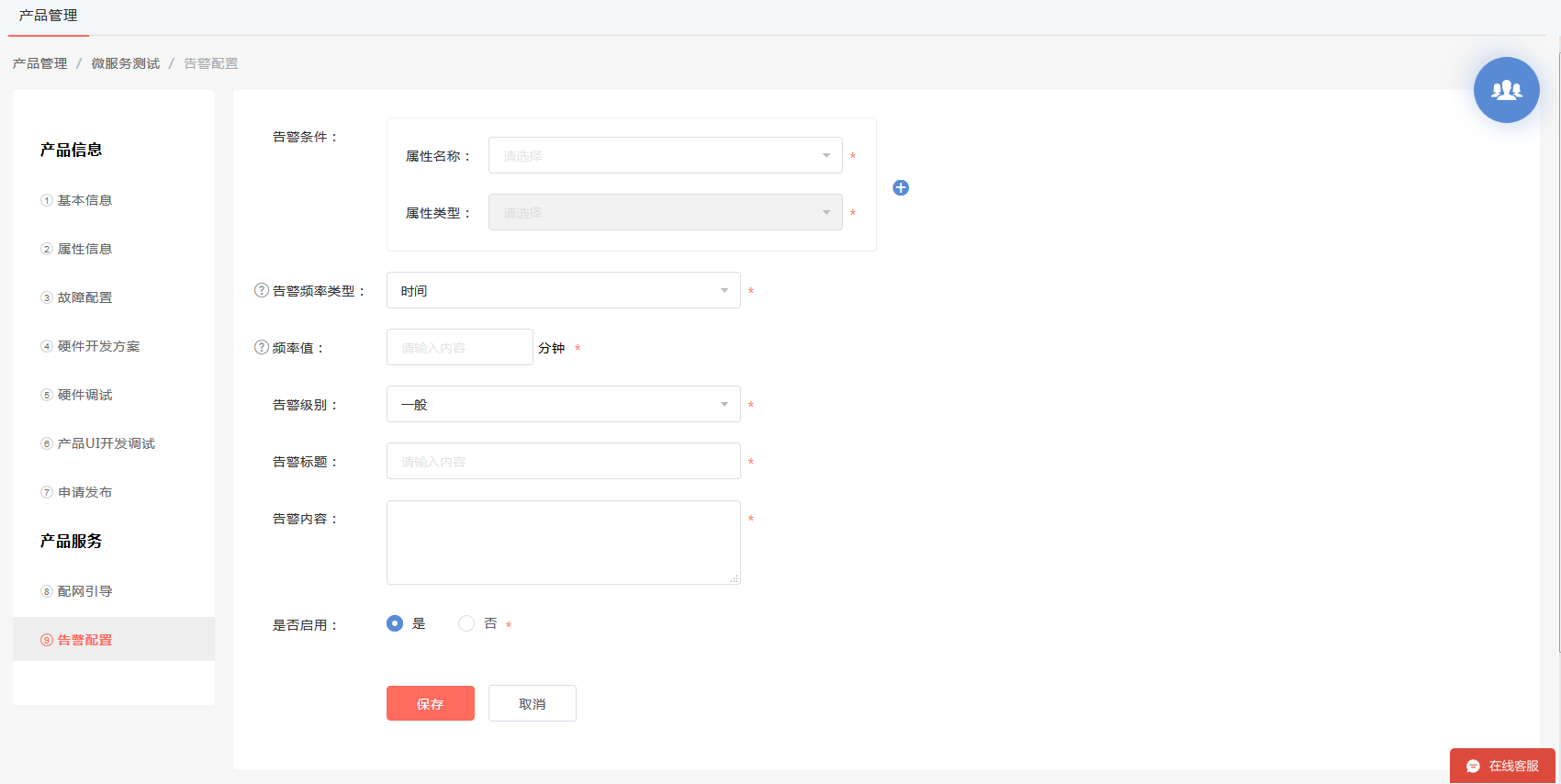Open 告警级别 dropdown showing 一般
The image size is (1561, 784).
coord(564,404)
